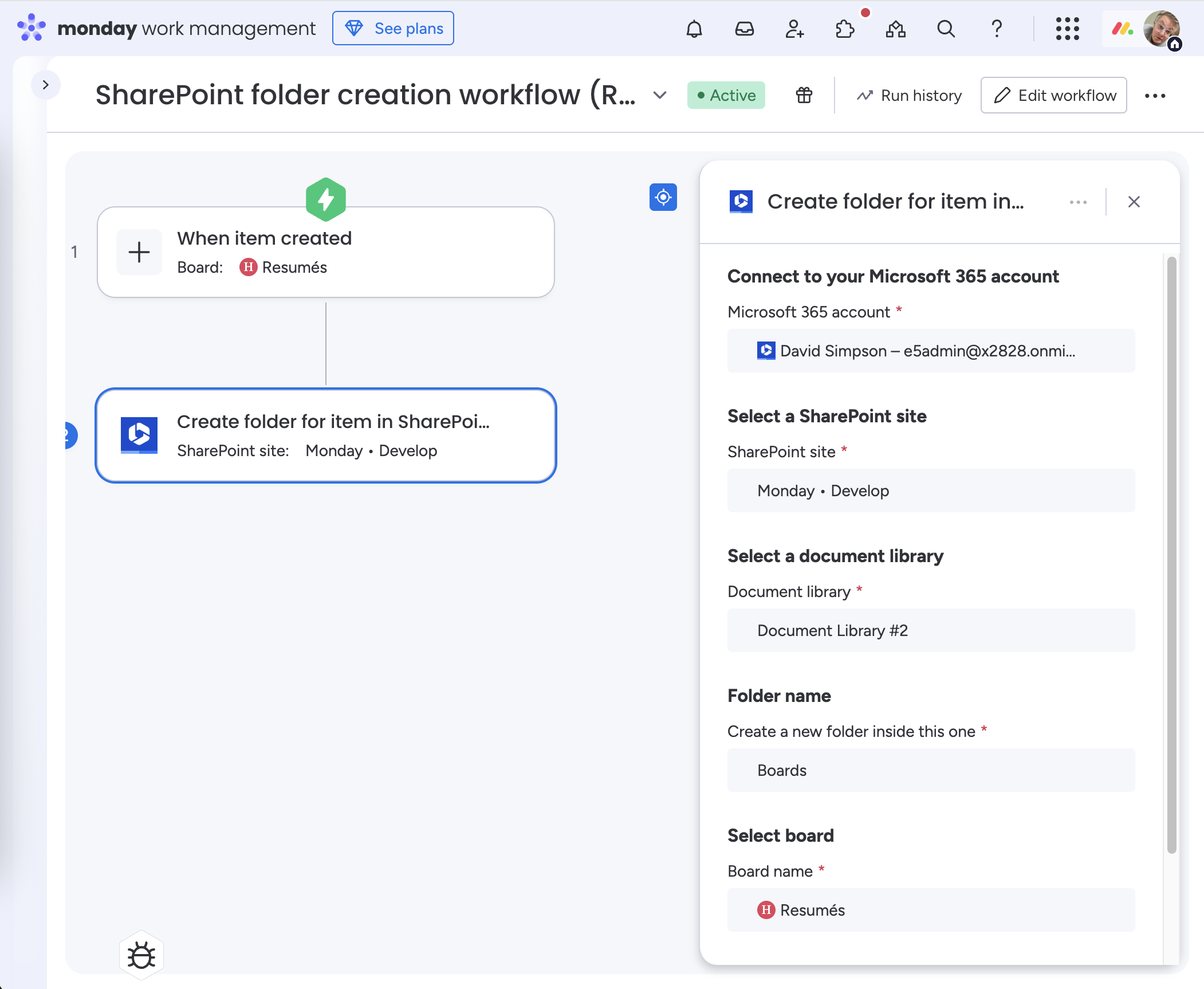
Task: Open the apps puzzle-piece icon
Action: [845, 29]
